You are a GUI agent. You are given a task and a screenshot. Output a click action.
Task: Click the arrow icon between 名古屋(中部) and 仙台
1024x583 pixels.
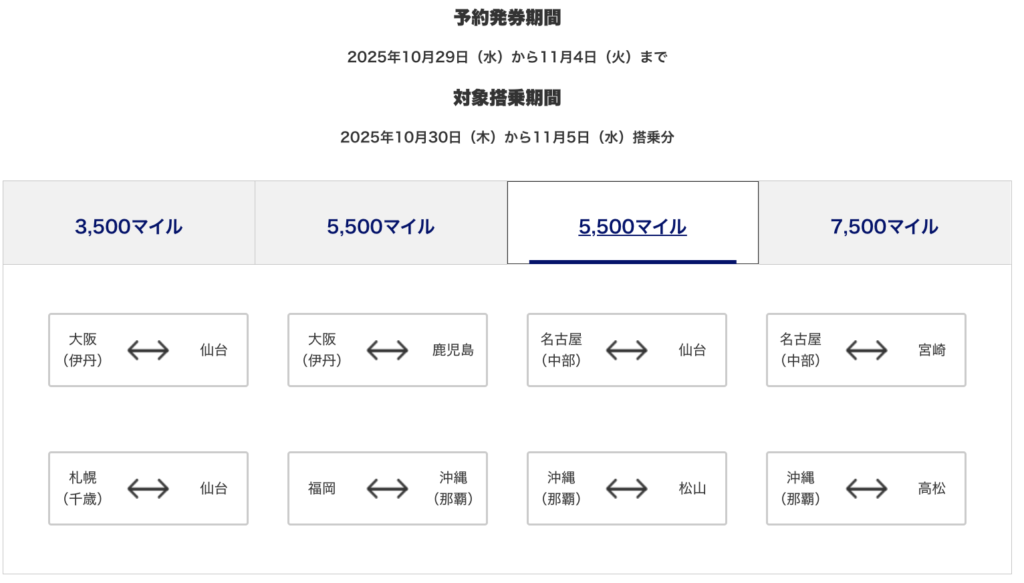tap(627, 350)
